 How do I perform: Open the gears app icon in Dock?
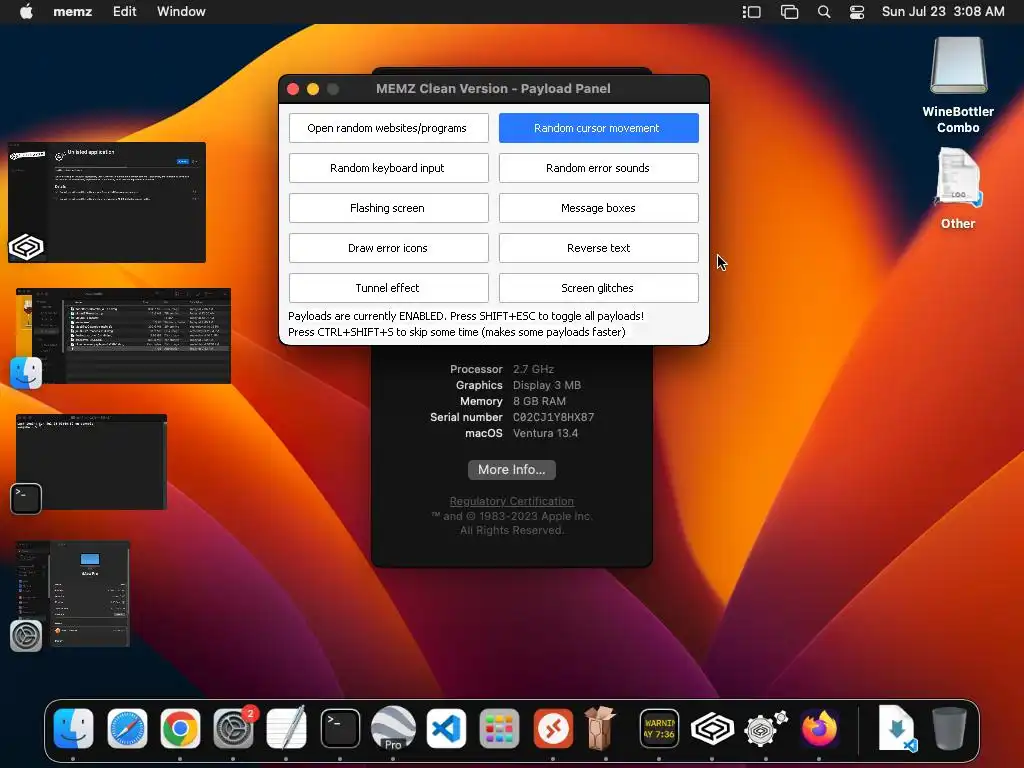[x=765, y=728]
